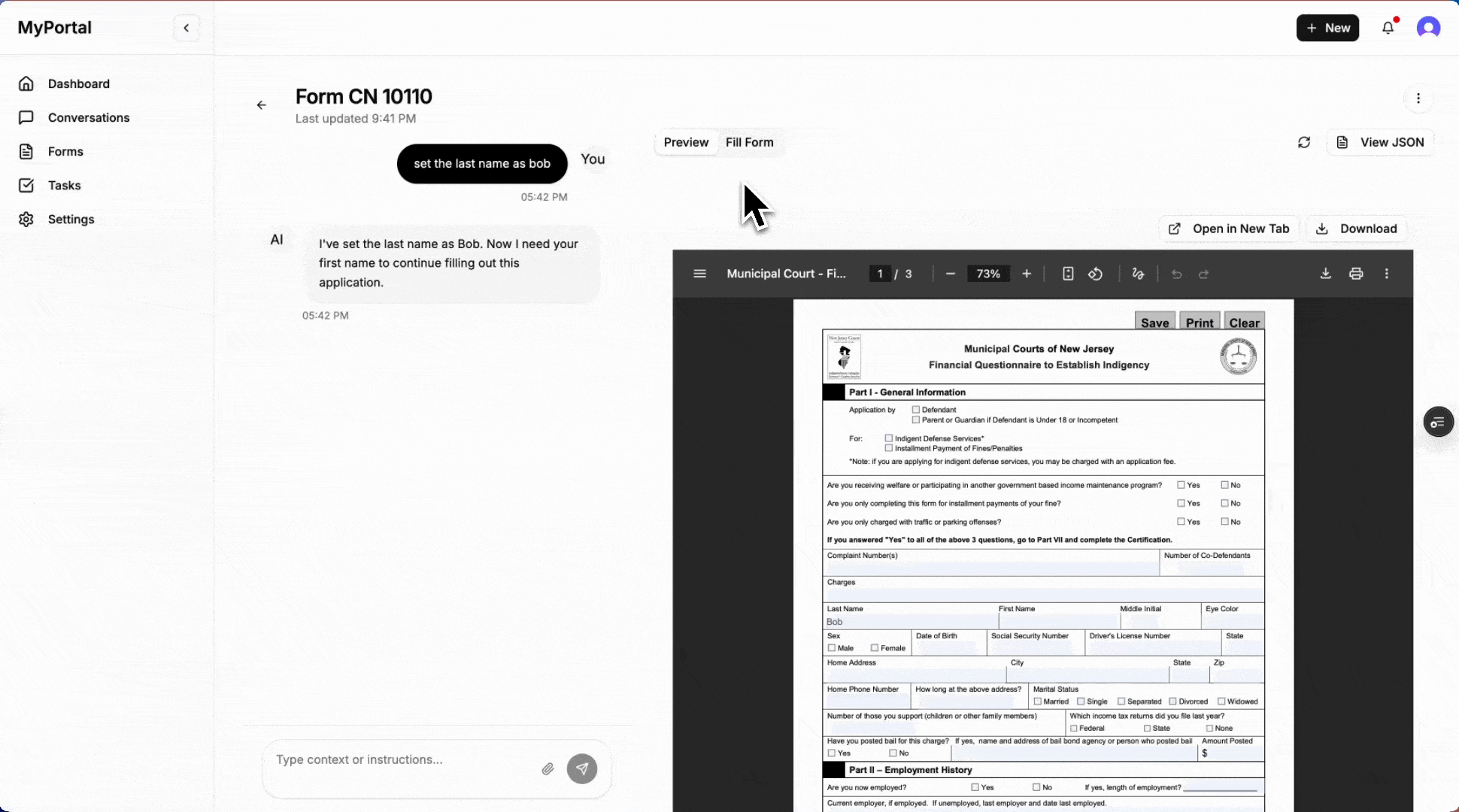This screenshot has width=1459, height=812.
Task: Switch to the Fill Form tab
Action: click(x=749, y=142)
